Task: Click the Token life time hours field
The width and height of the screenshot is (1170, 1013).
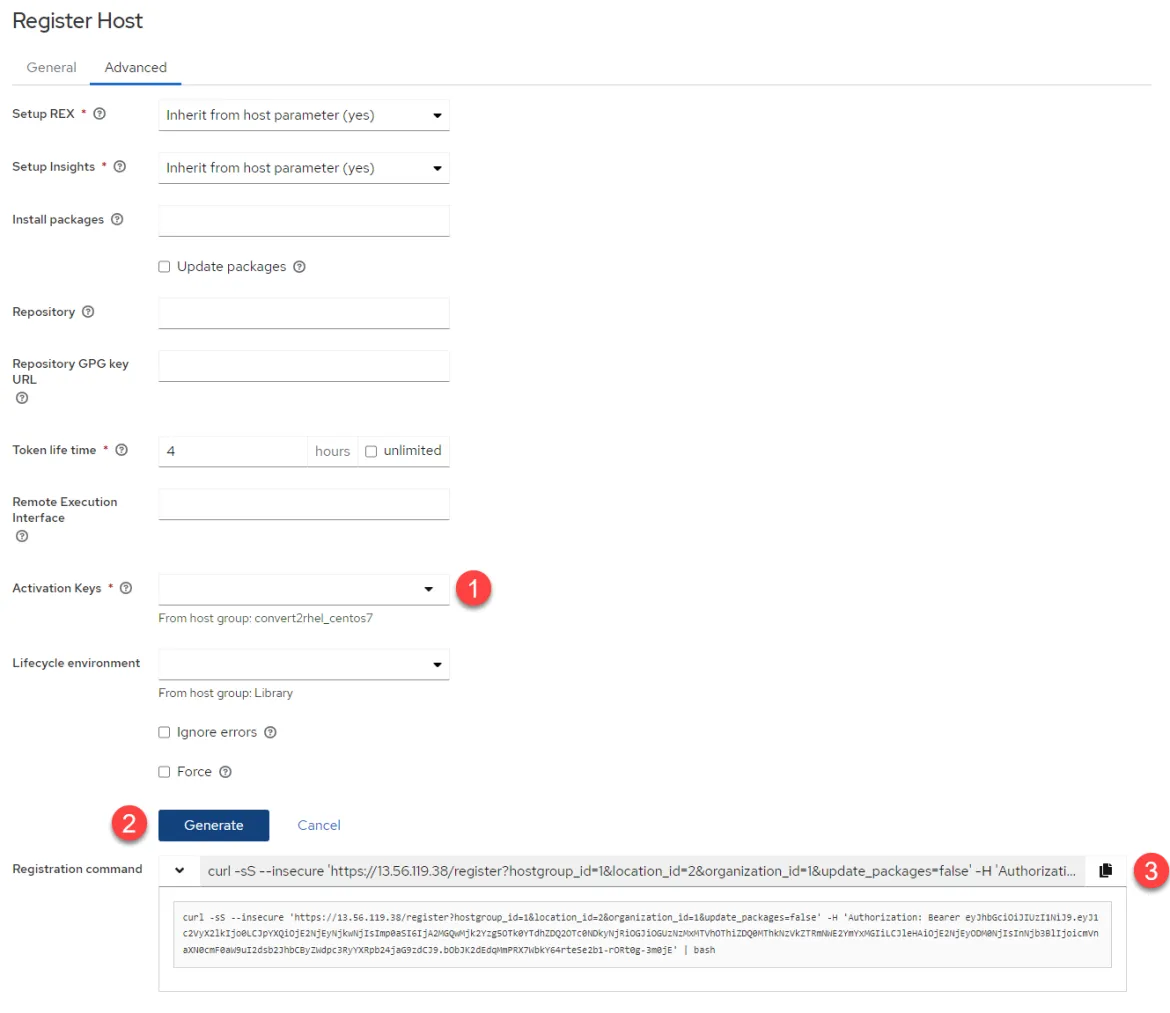Action: 233,451
